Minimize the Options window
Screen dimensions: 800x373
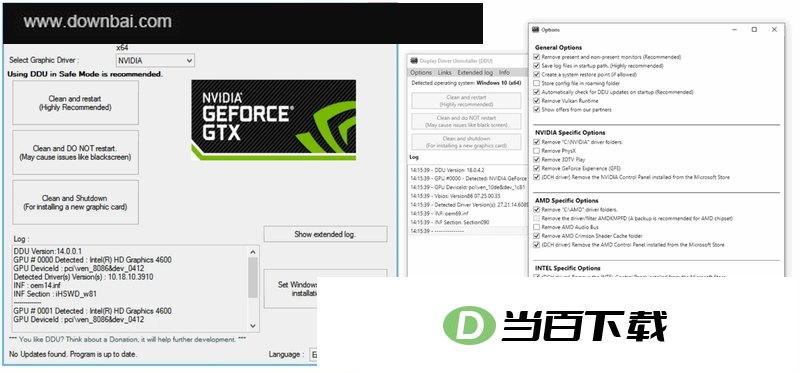[x=735, y=30]
